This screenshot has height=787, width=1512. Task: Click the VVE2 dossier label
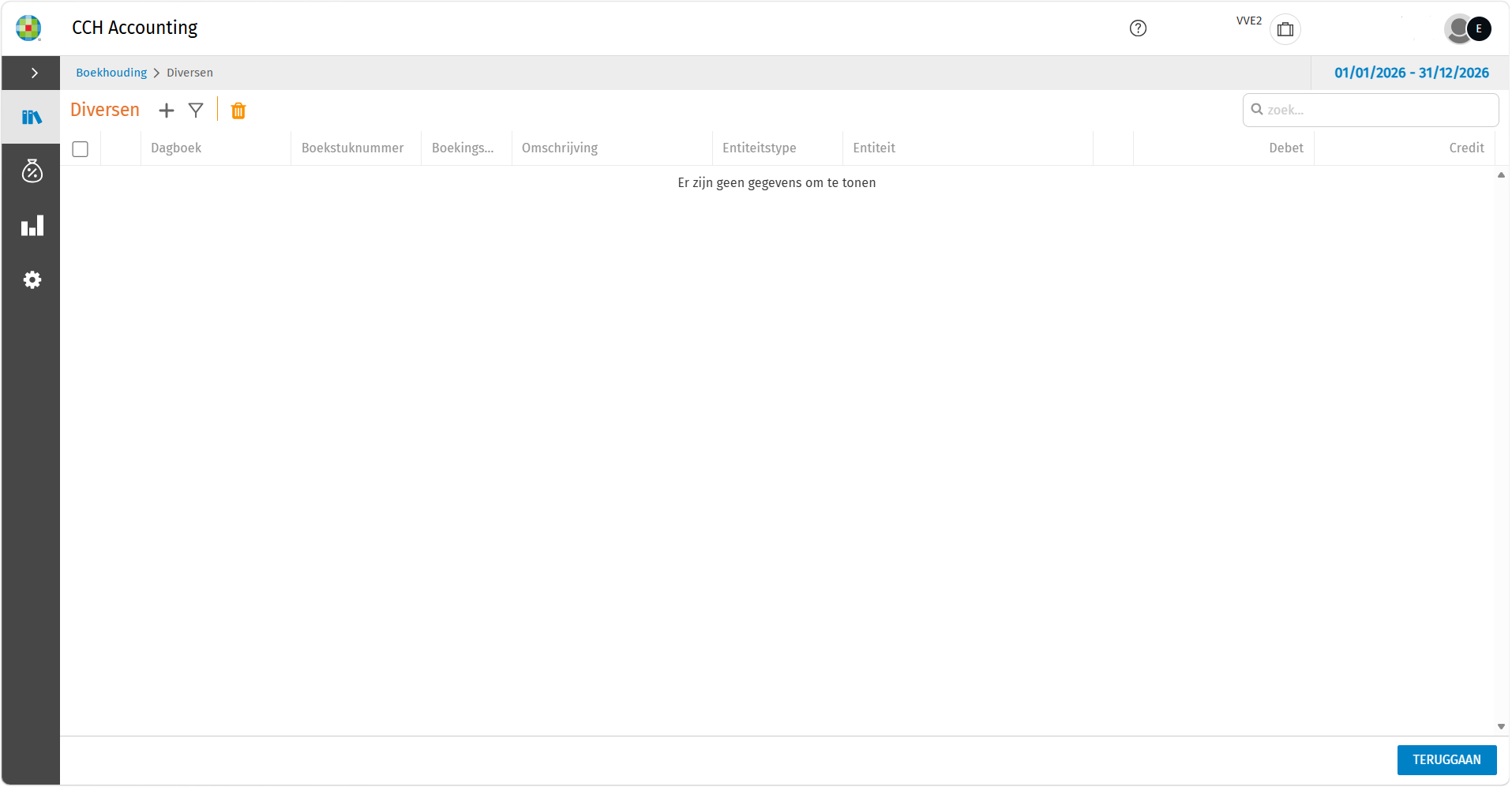1249,21
